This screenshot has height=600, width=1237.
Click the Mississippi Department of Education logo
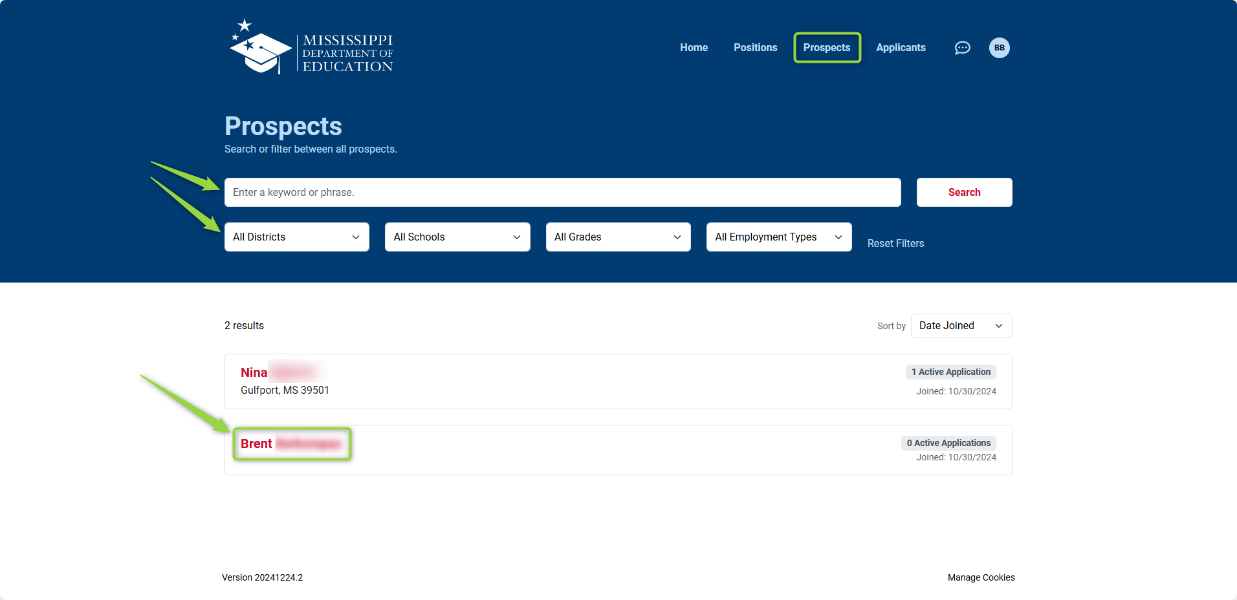[310, 46]
